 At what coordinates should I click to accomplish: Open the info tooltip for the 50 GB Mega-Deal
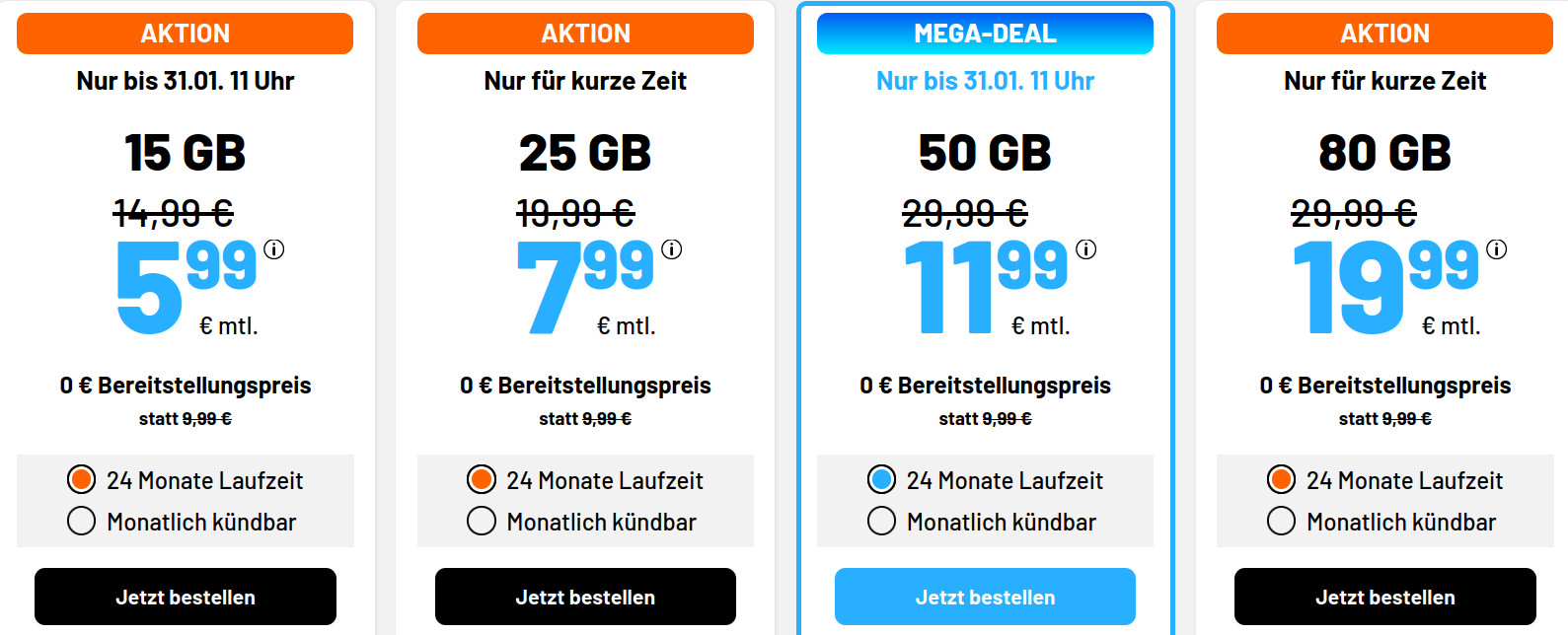(x=1086, y=251)
